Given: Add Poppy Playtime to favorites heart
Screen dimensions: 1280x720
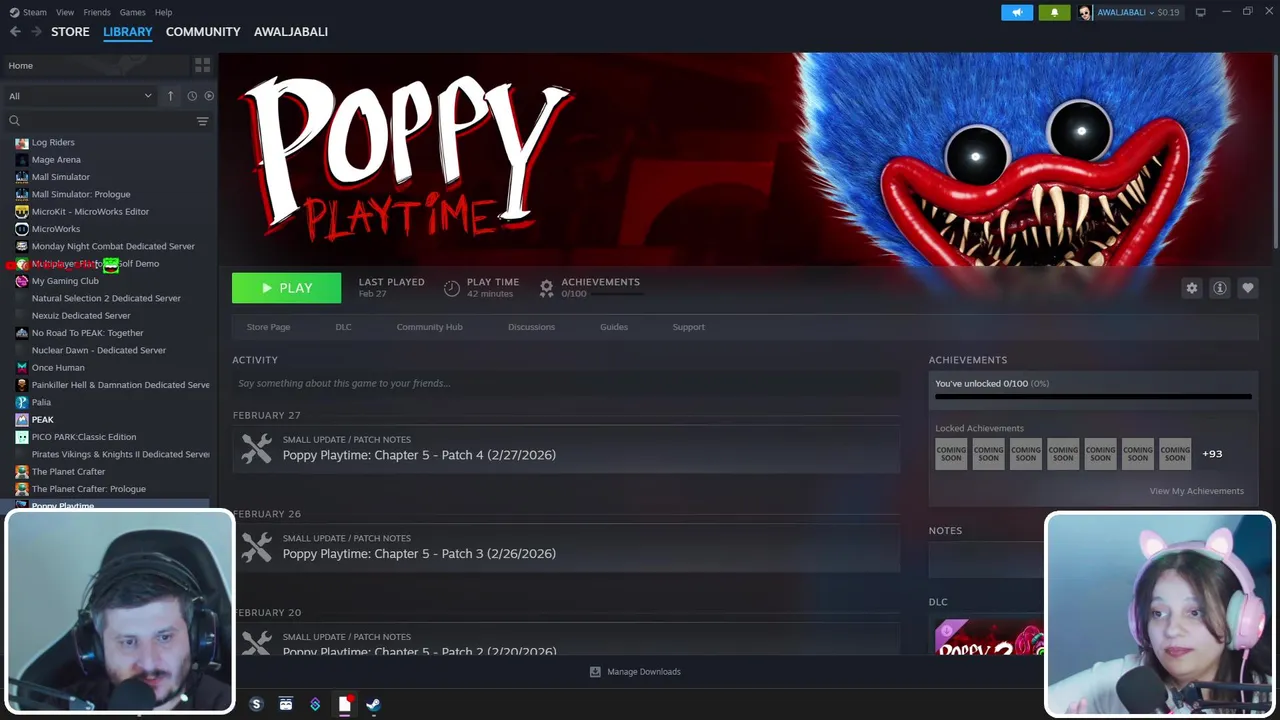Looking at the screenshot, I should pyautogui.click(x=1247, y=288).
